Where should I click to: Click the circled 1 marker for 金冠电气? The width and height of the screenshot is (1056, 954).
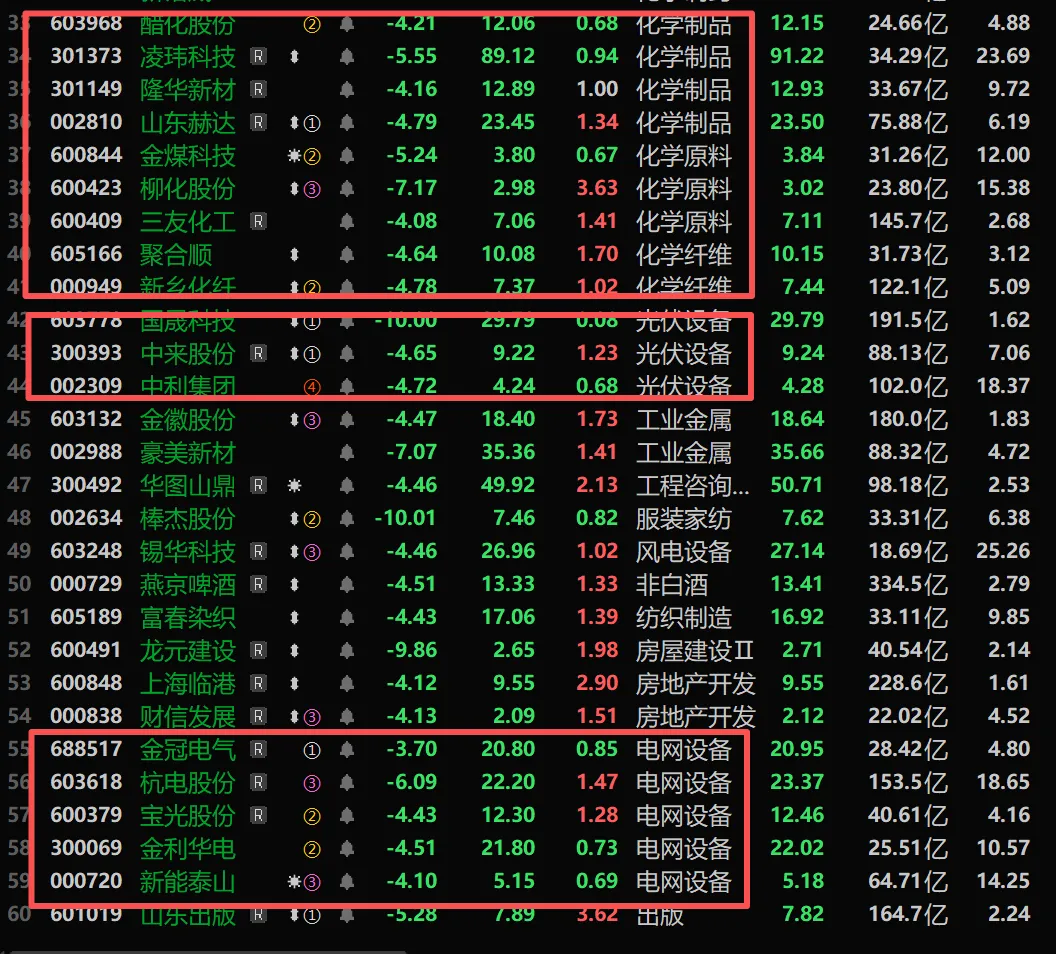(312, 750)
